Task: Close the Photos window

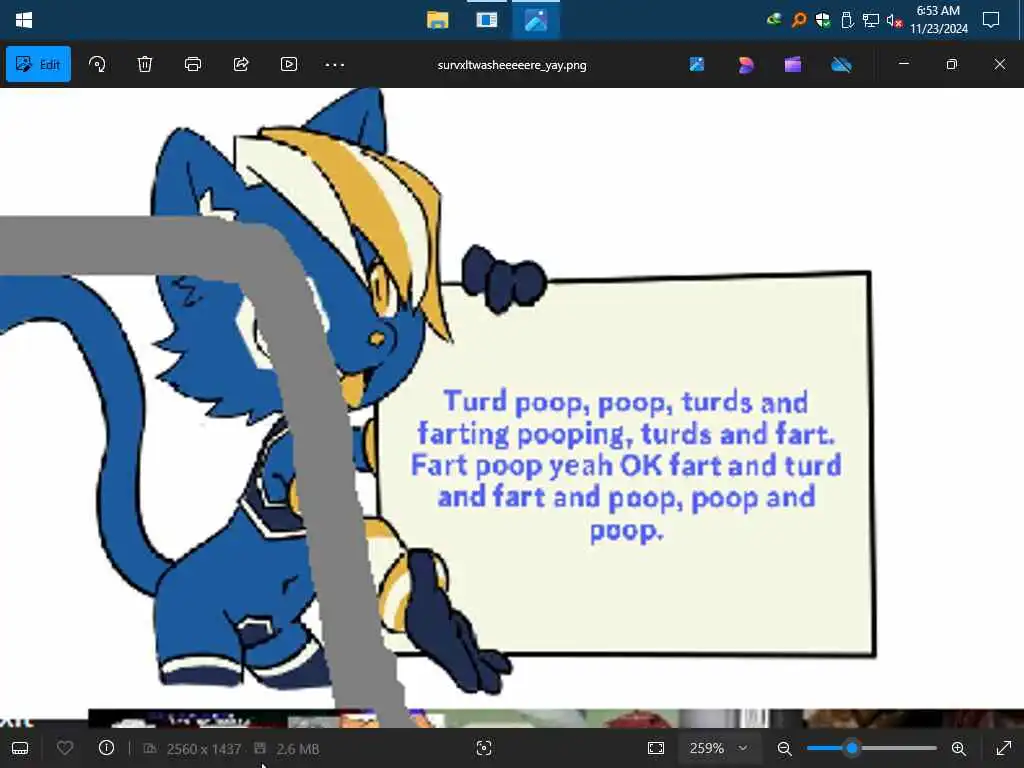Action: [1000, 64]
